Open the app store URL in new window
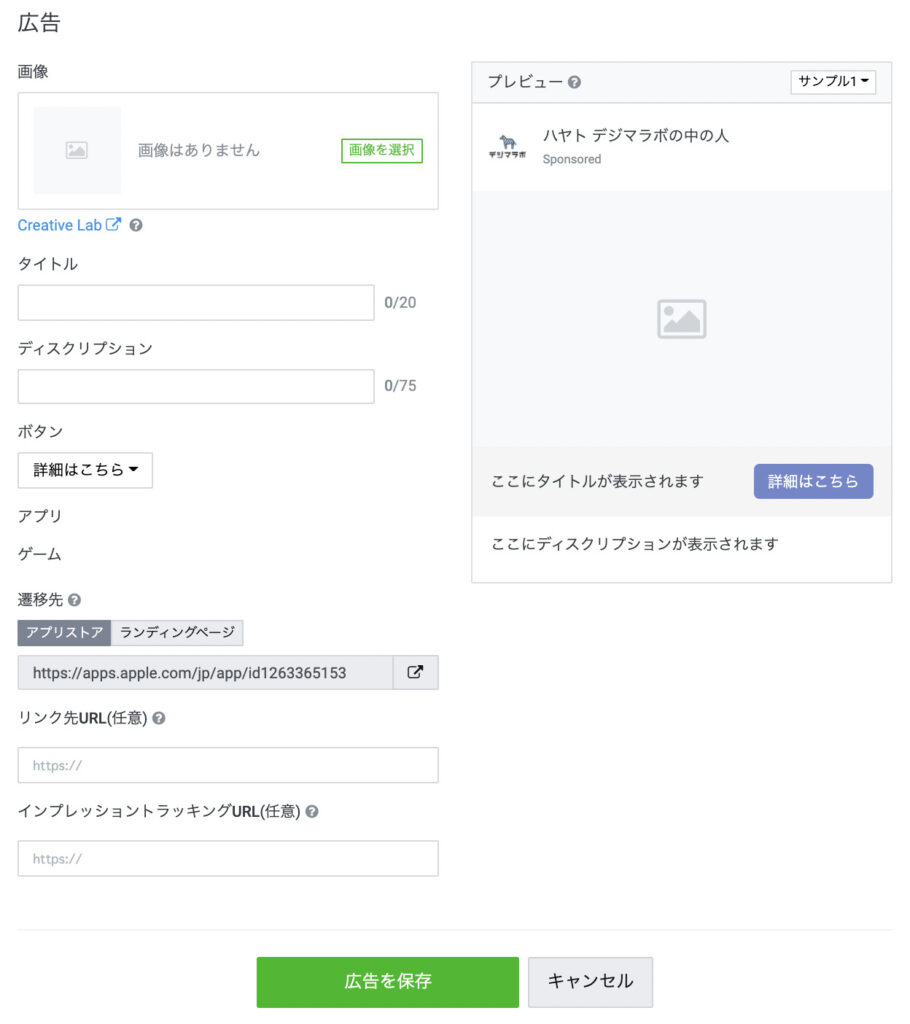Screen dimensions: 910x1024 point(415,672)
